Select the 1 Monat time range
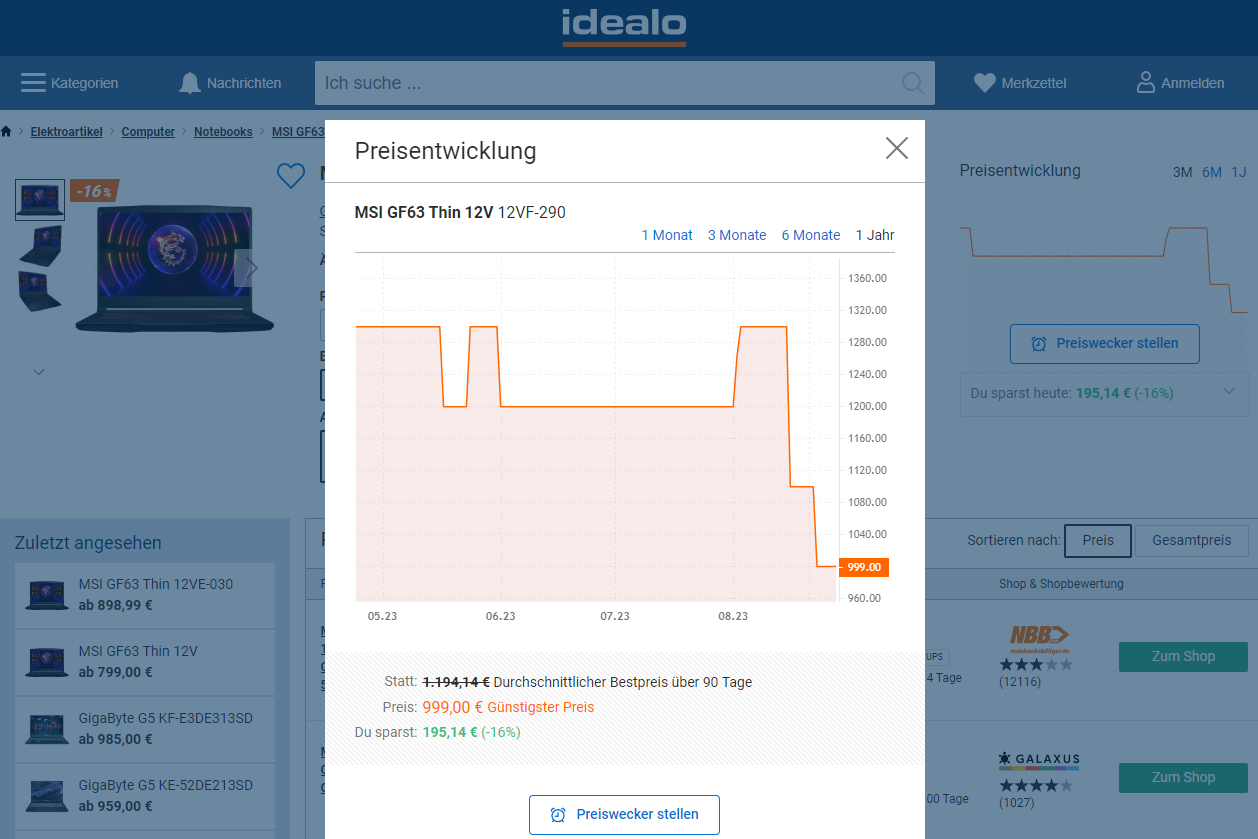This screenshot has height=839, width=1258. (667, 235)
